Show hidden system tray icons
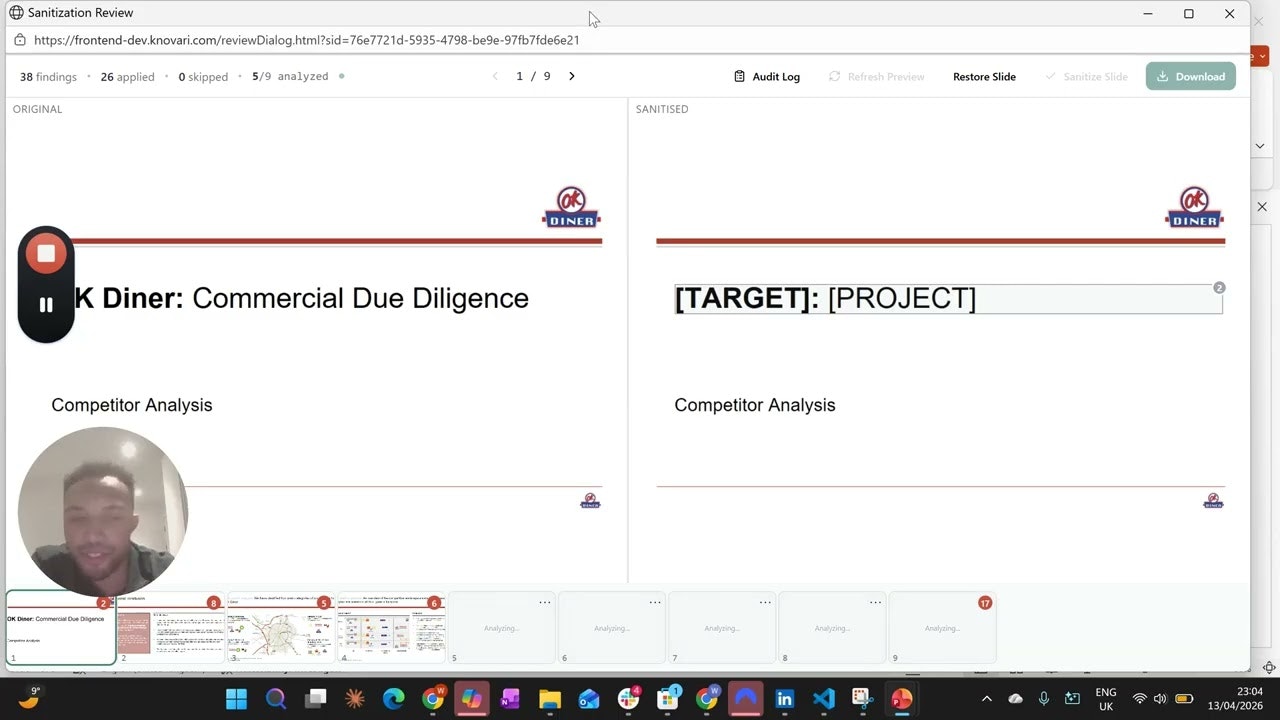 click(x=987, y=698)
